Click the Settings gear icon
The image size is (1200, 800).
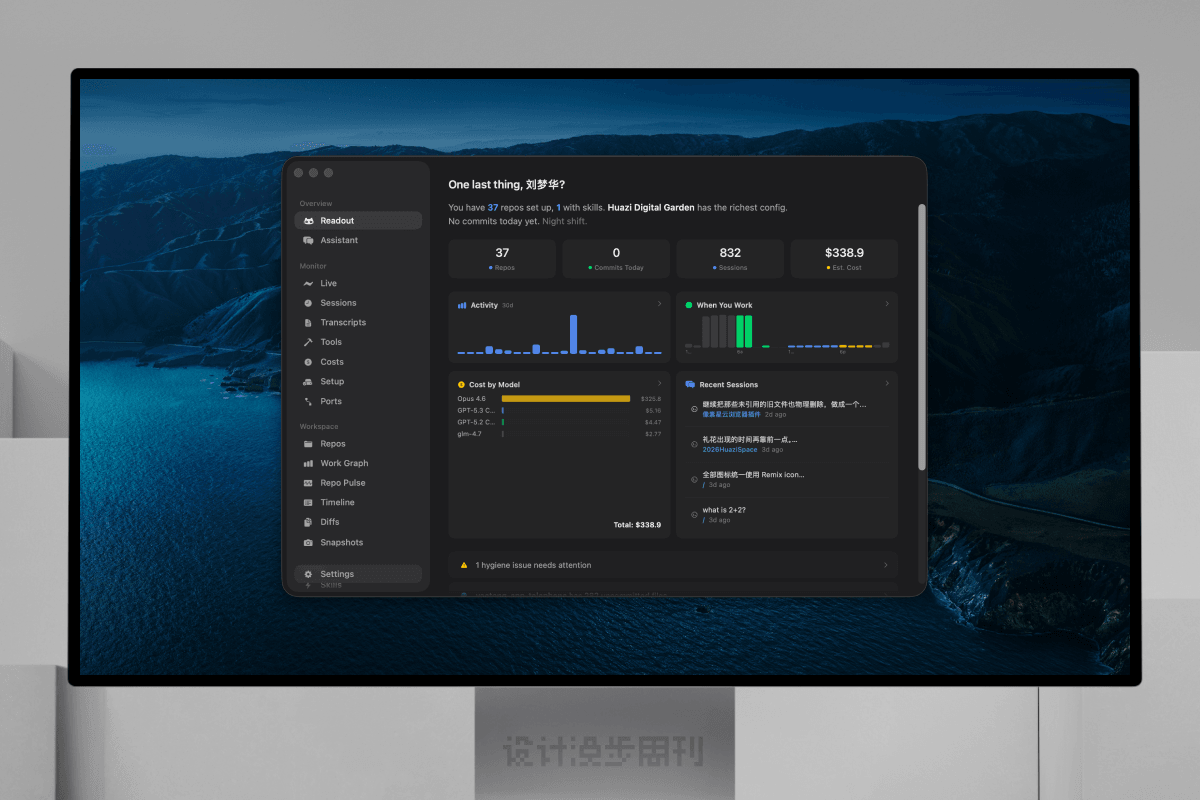point(308,574)
